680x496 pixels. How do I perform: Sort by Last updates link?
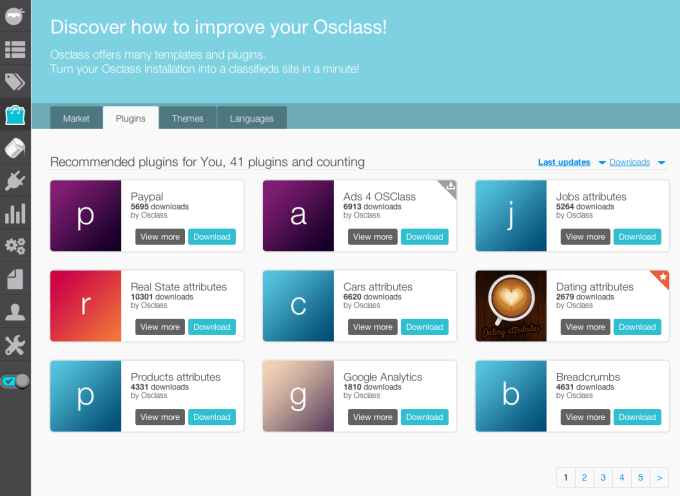pyautogui.click(x=564, y=162)
